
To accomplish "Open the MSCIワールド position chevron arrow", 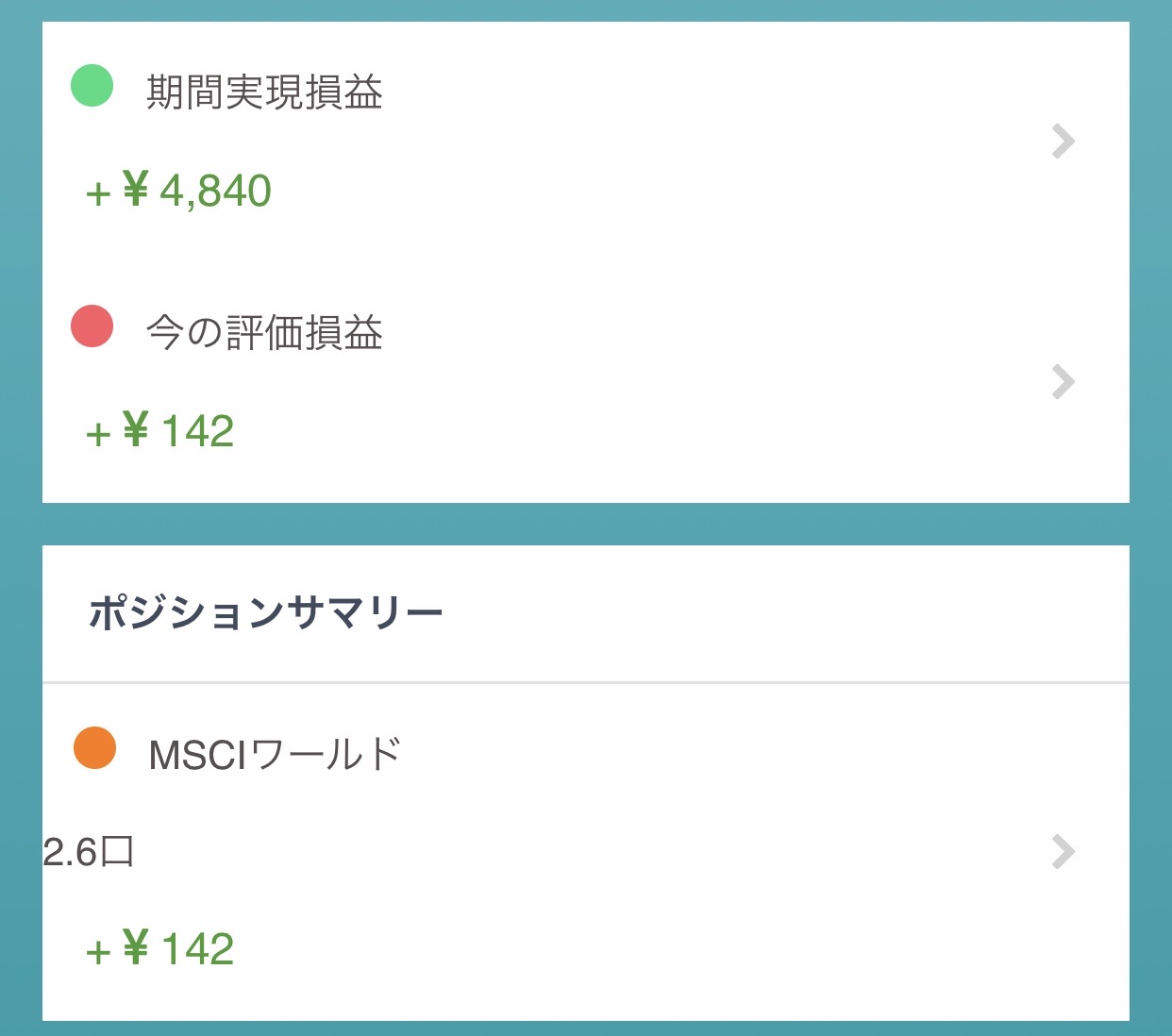I will point(1063,851).
